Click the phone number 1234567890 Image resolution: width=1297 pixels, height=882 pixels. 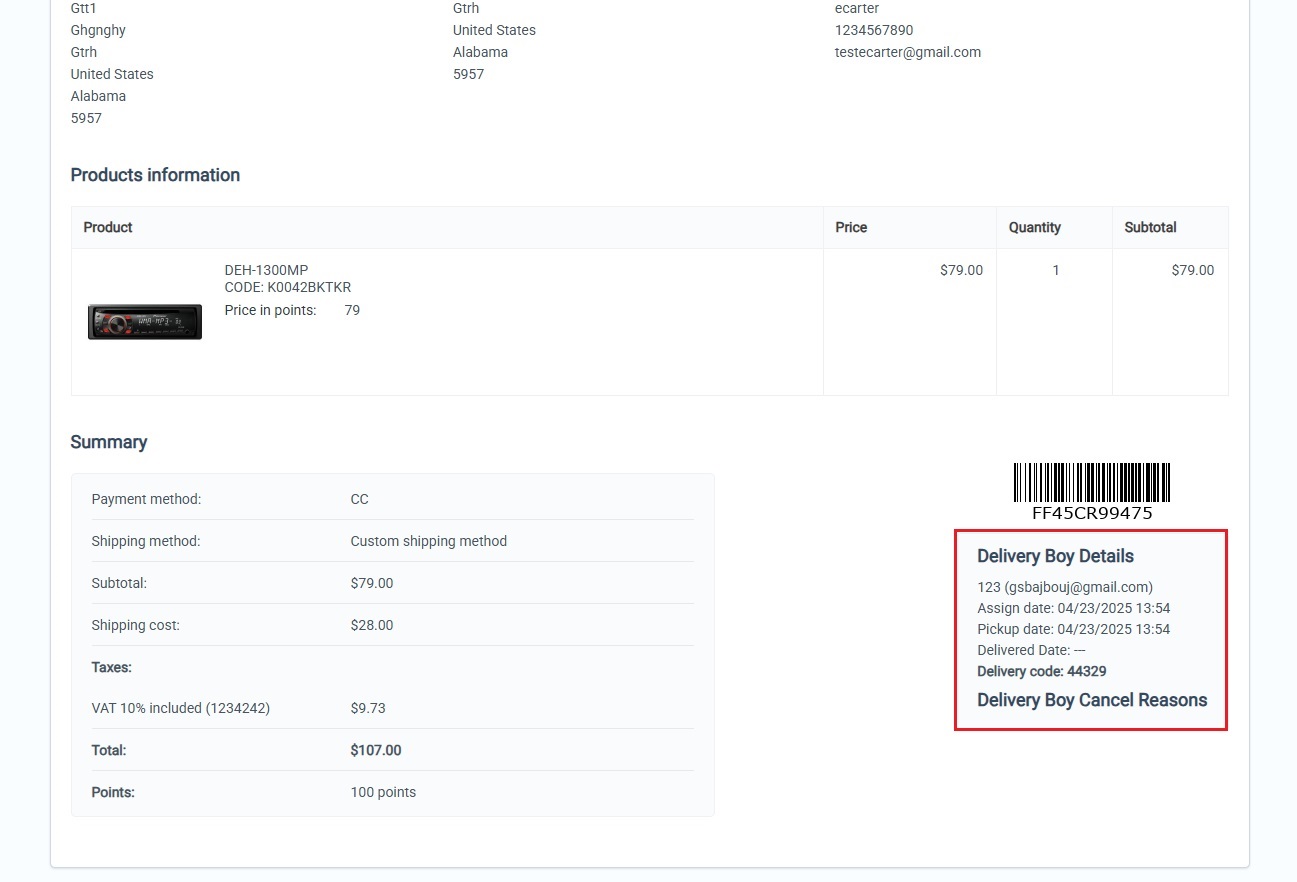pos(873,30)
